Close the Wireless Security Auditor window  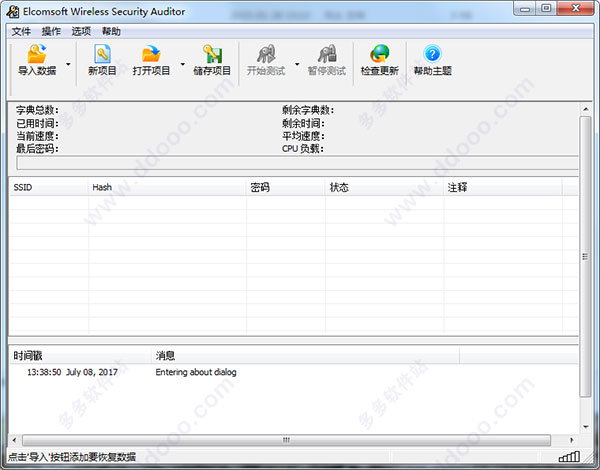pos(576,8)
